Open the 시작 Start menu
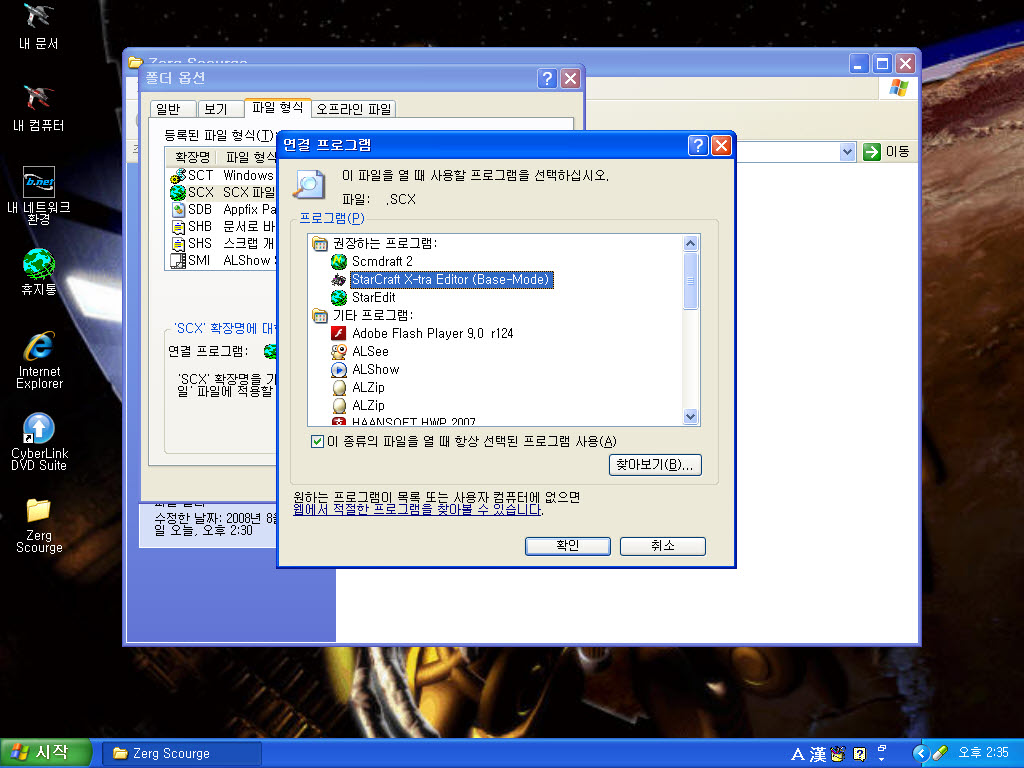The height and width of the screenshot is (768, 1024). 45,753
